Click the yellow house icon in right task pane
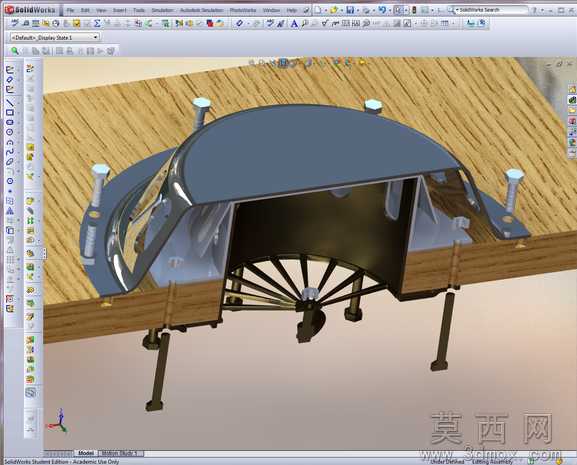577x465 pixels. pyautogui.click(x=572, y=89)
